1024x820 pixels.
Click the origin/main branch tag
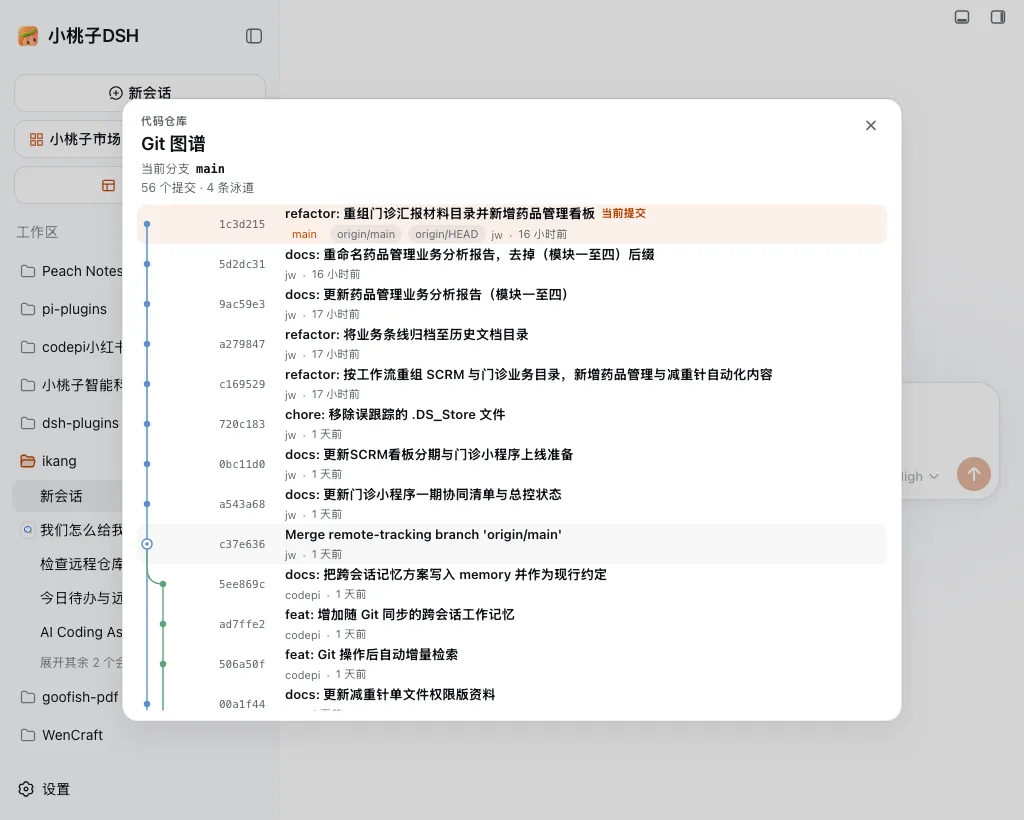[x=366, y=234]
